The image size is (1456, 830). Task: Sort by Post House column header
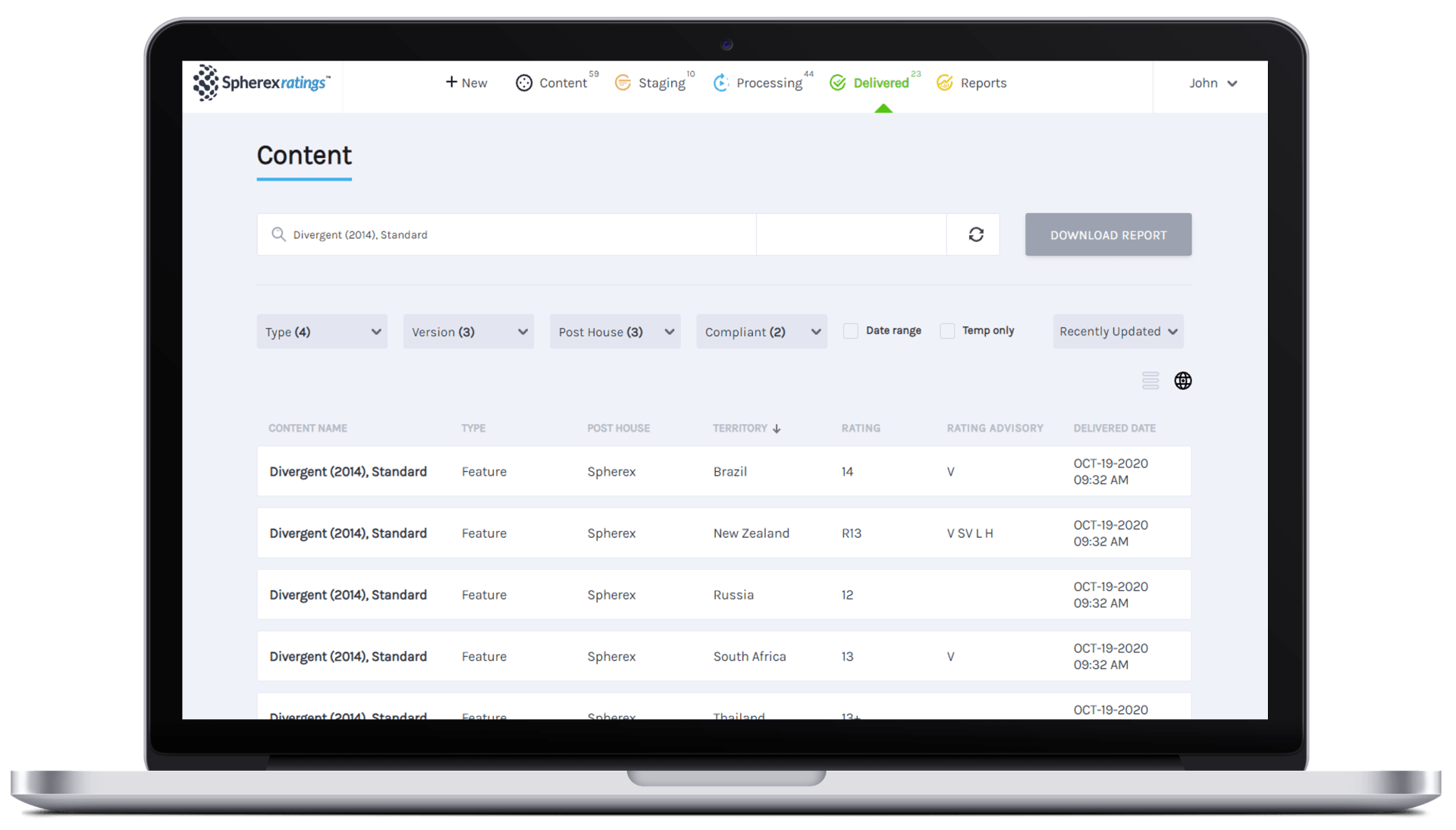click(618, 429)
